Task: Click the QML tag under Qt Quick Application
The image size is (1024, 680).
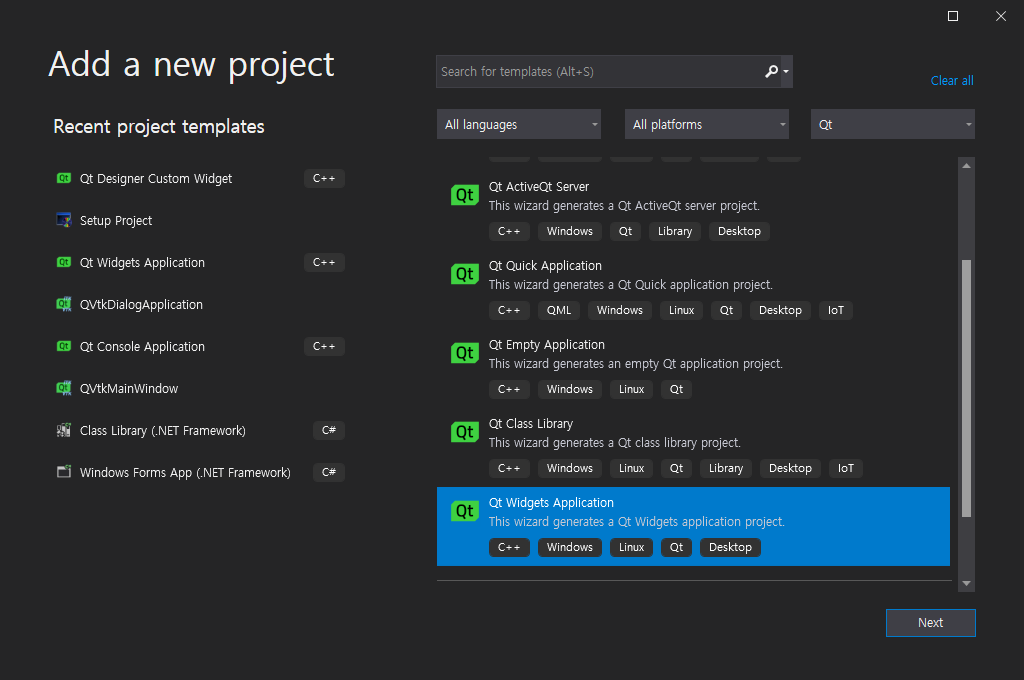Action: click(558, 310)
